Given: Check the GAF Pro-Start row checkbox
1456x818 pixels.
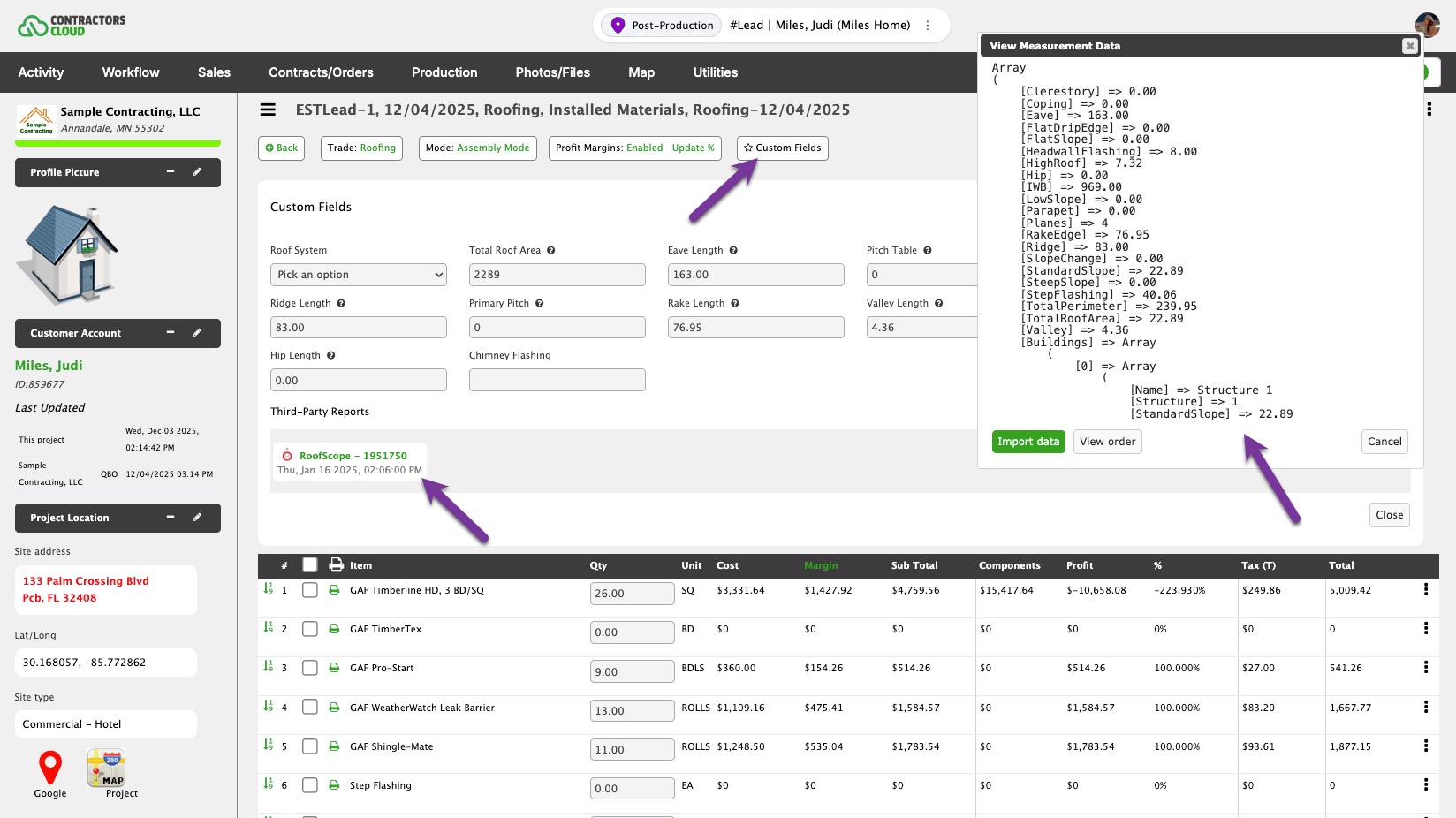Looking at the screenshot, I should [x=309, y=668].
